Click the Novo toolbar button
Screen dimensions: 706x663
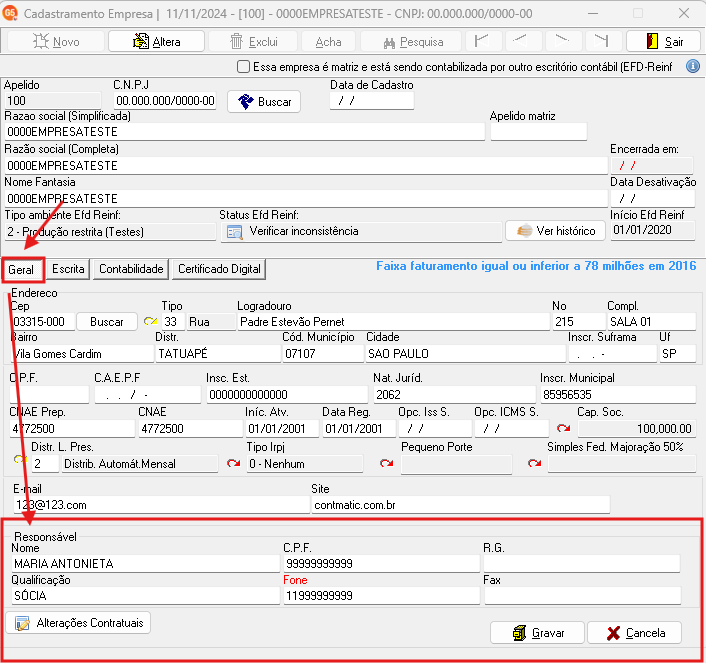56,41
